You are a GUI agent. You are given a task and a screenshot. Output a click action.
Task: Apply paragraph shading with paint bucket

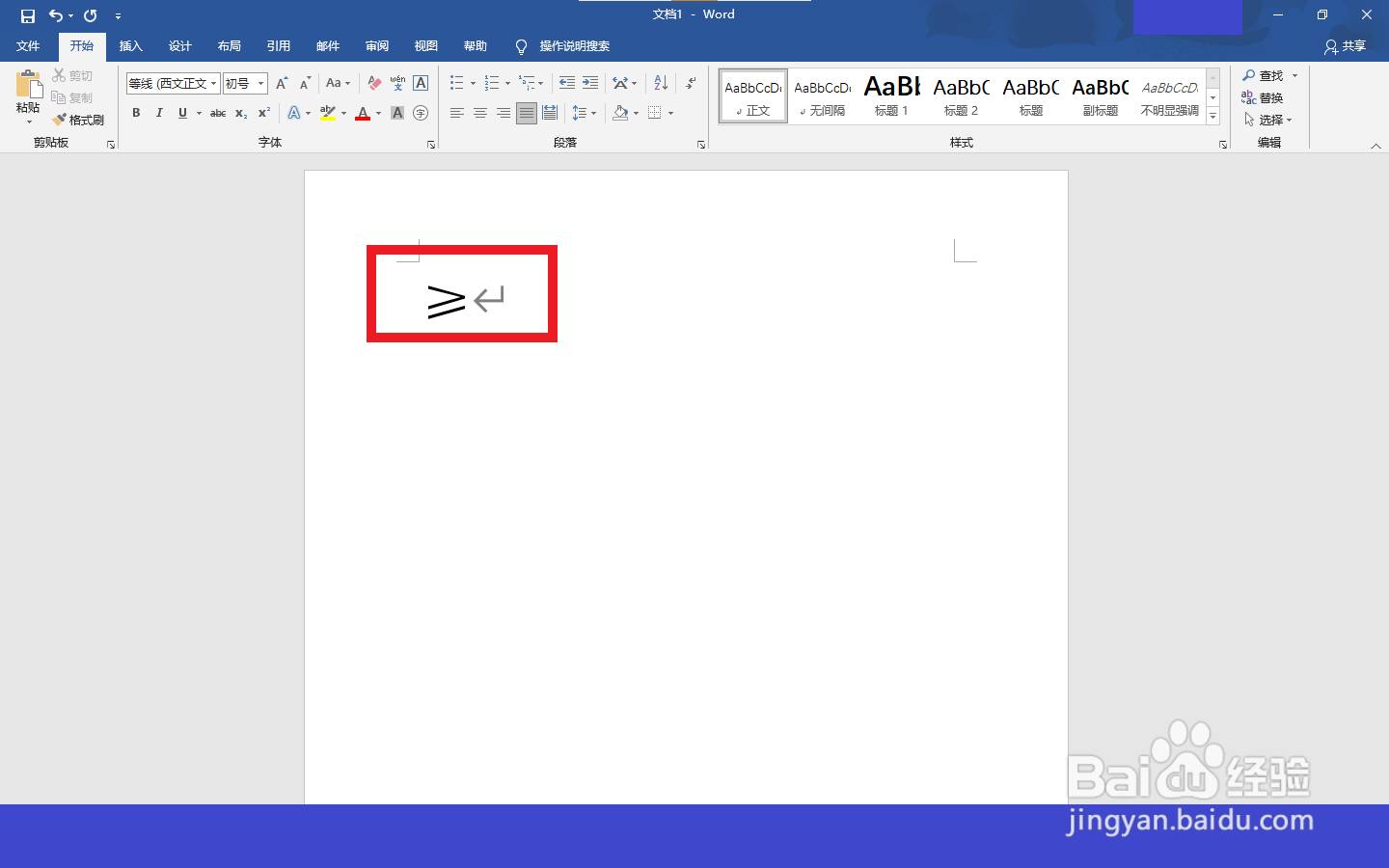pos(620,113)
